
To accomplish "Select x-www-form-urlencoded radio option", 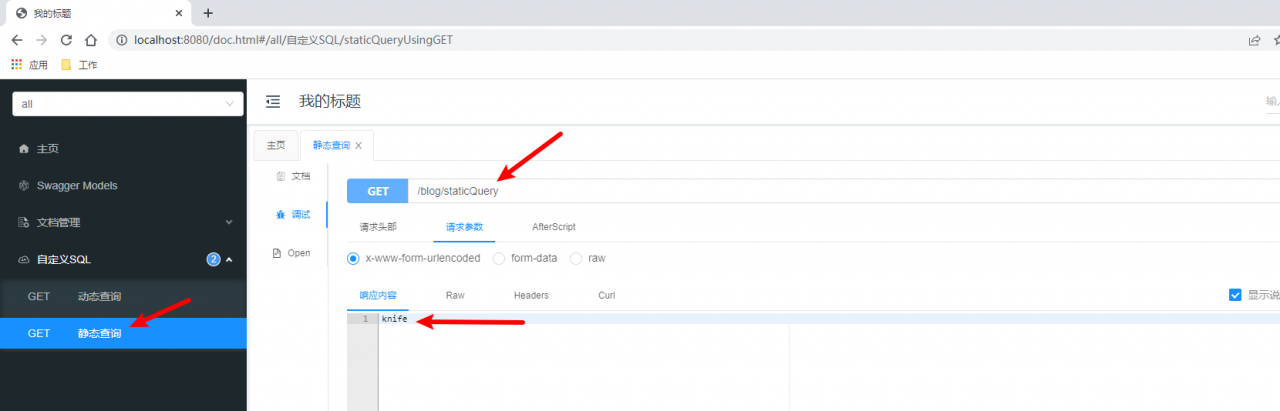I will [x=352, y=258].
